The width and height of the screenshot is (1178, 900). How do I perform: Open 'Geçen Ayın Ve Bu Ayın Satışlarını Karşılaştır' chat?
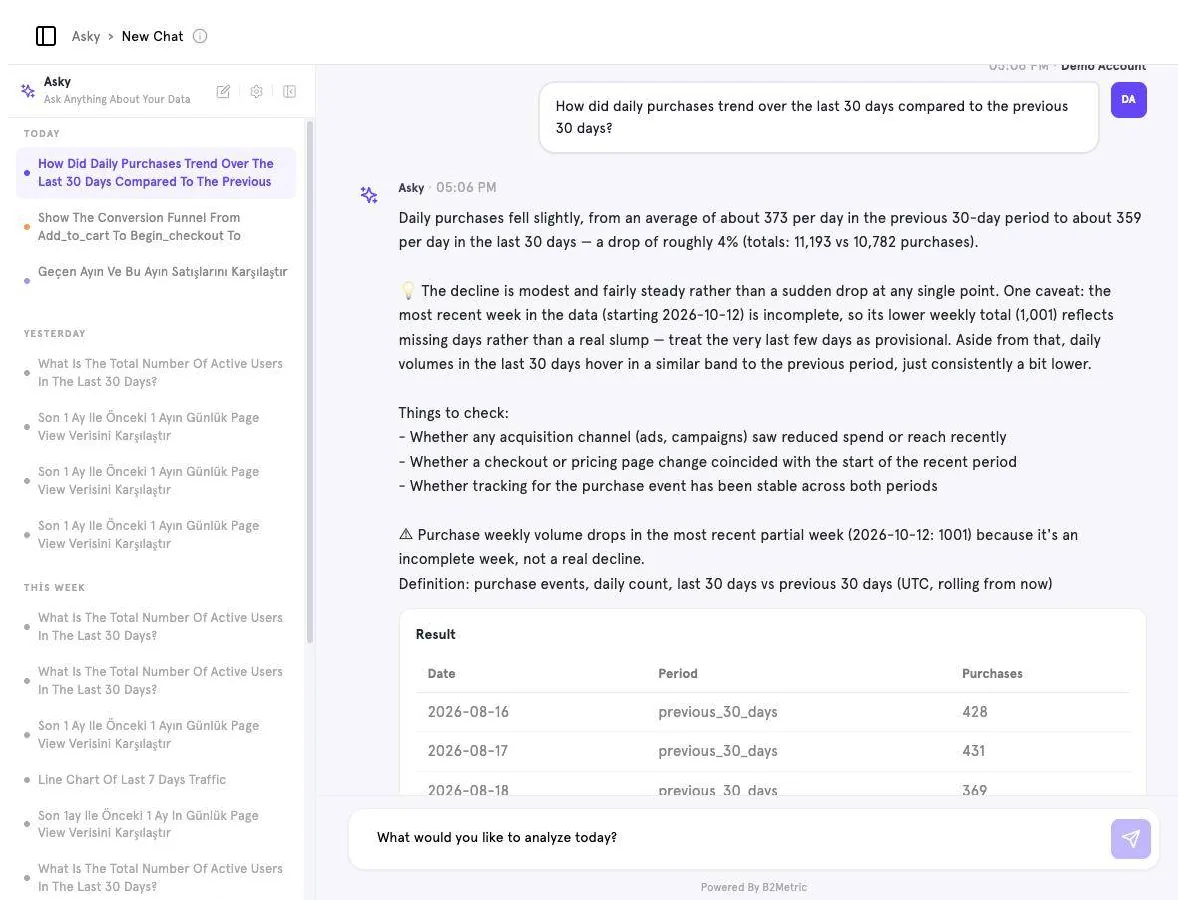pyautogui.click(x=156, y=272)
